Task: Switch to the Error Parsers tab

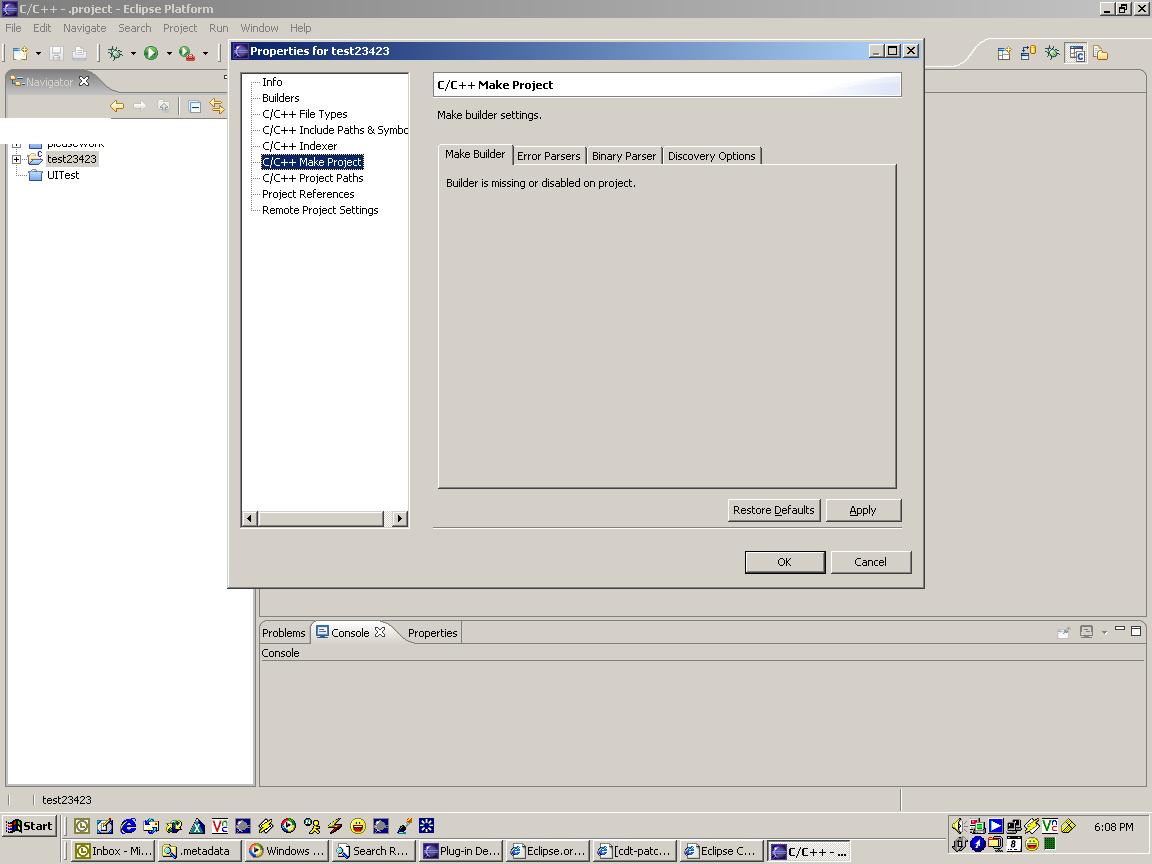Action: click(548, 156)
